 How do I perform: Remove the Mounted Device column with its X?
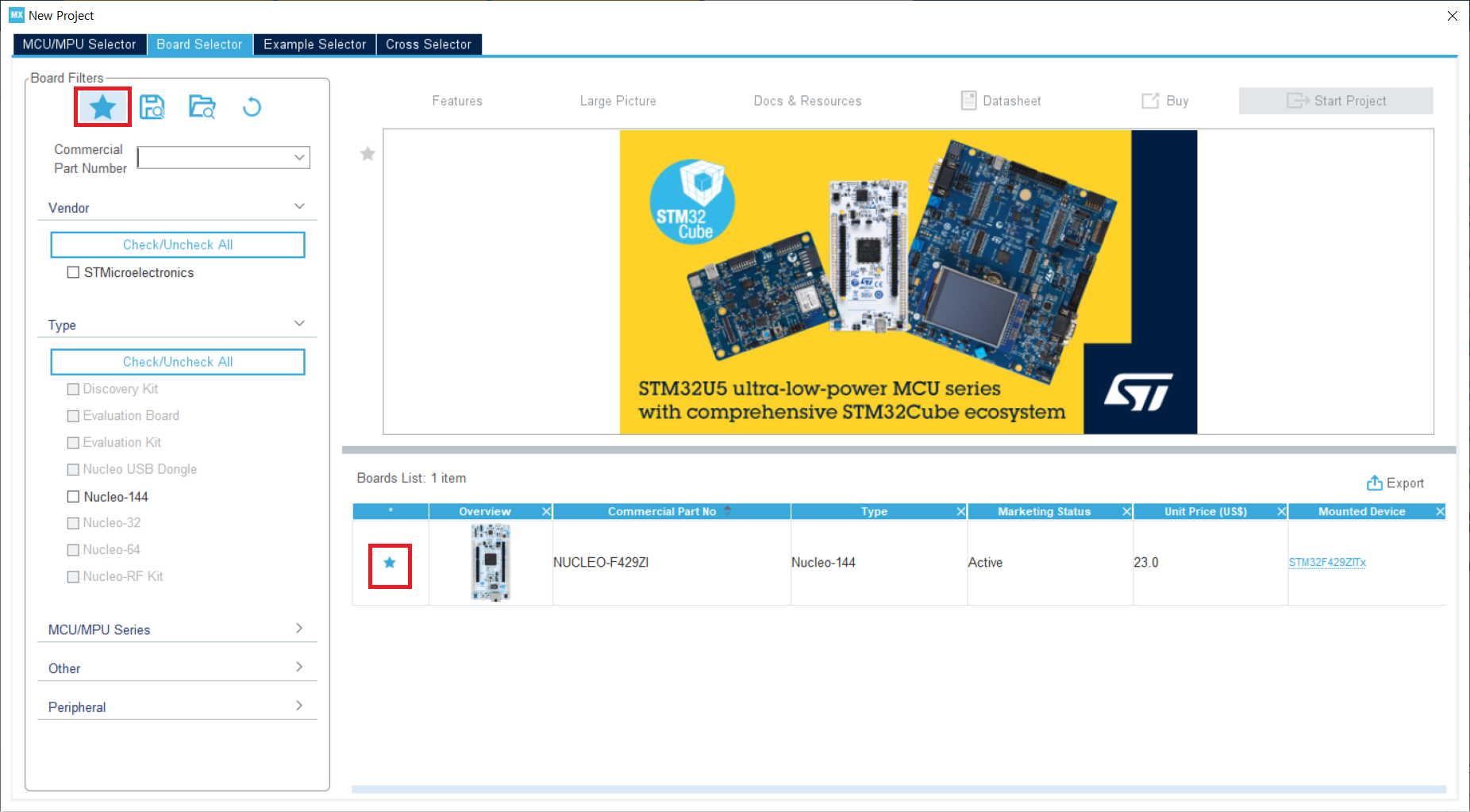pos(1440,512)
